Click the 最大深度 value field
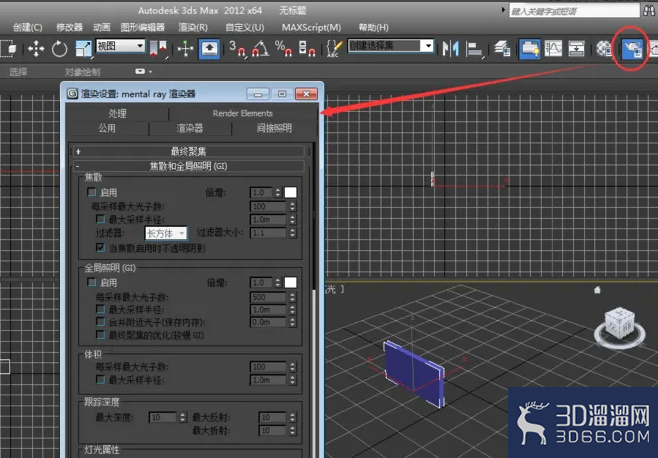 (160, 417)
